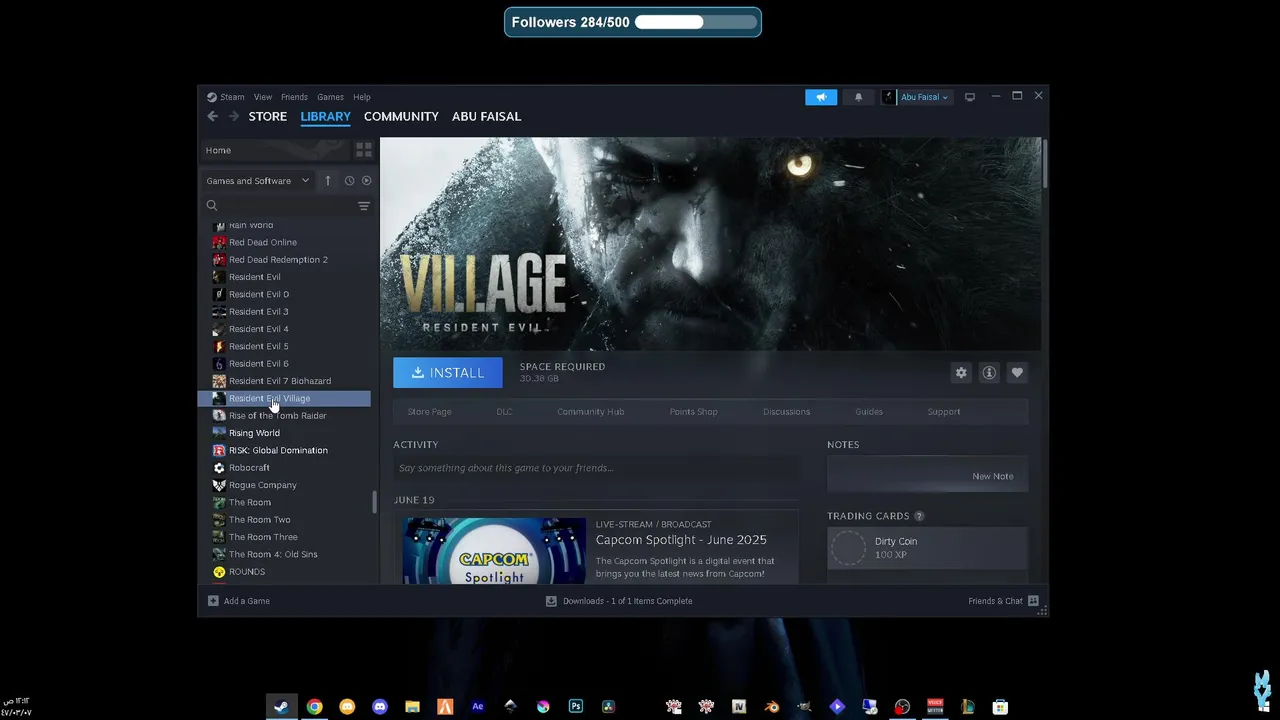Click the game list scrollbar thumb
Image resolution: width=1280 pixels, height=720 pixels.
coord(374,501)
